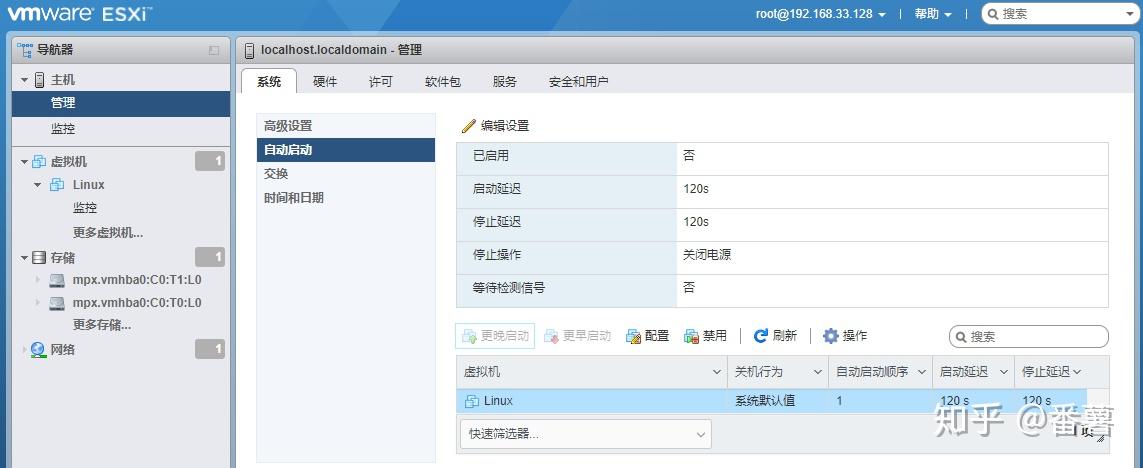
Task: Click the refresh arrow icon for 刷新
Action: (x=761, y=336)
